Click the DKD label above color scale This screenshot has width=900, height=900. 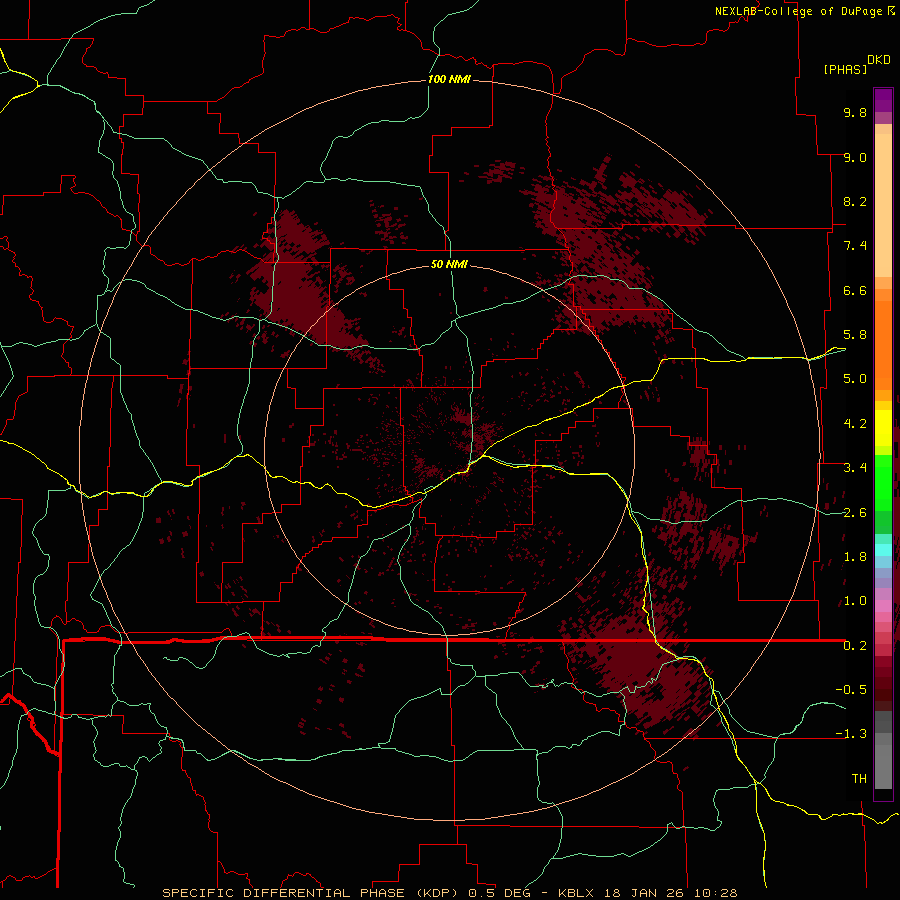pos(879,60)
